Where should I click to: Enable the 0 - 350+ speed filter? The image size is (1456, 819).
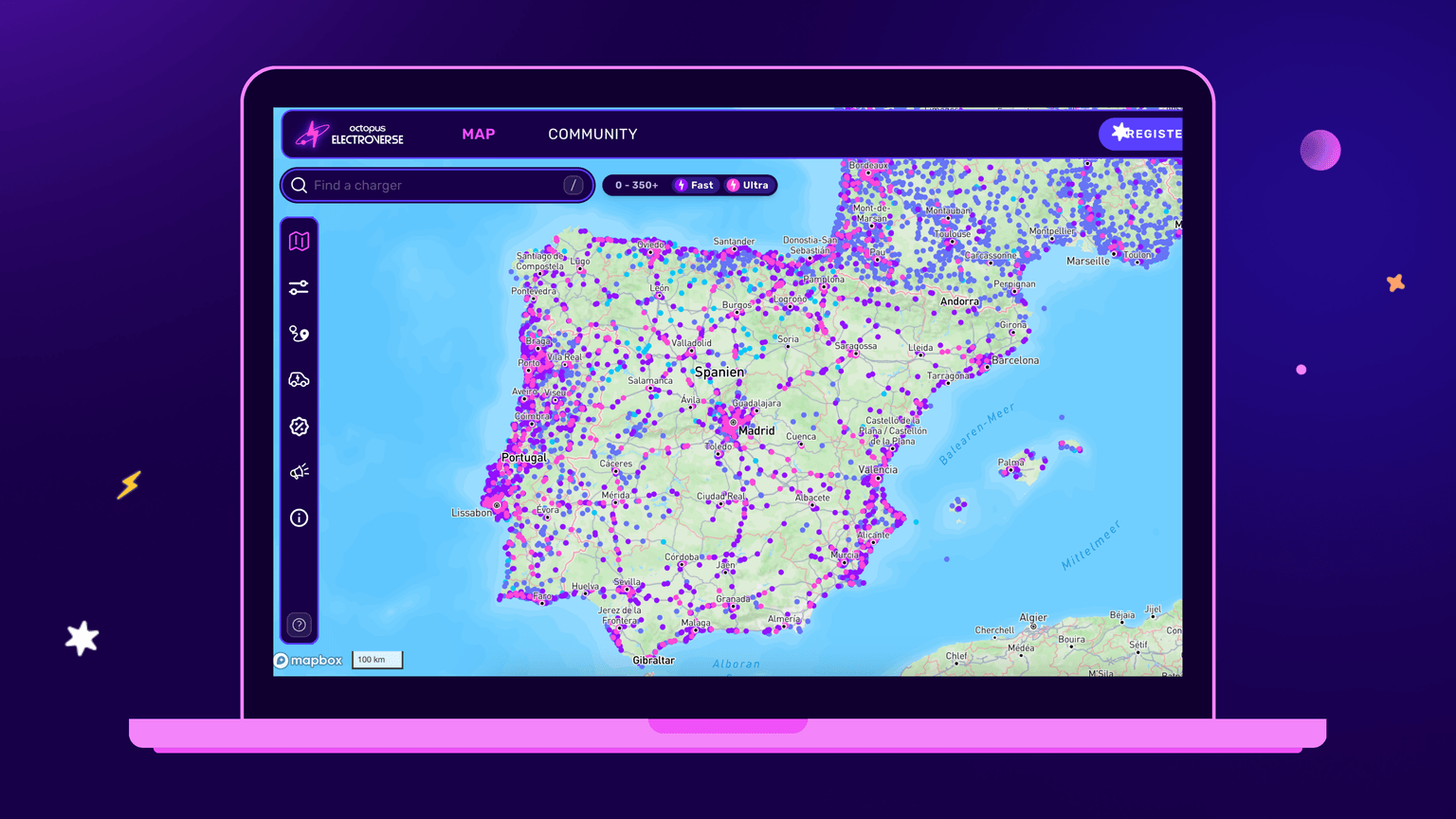[x=634, y=185]
